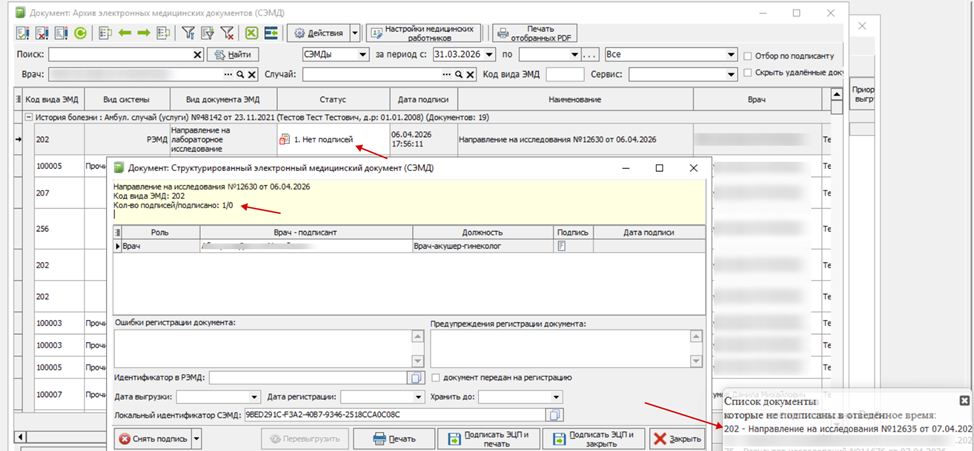Check документ передан на регистрацию box
The image size is (974, 451).
coord(437,377)
